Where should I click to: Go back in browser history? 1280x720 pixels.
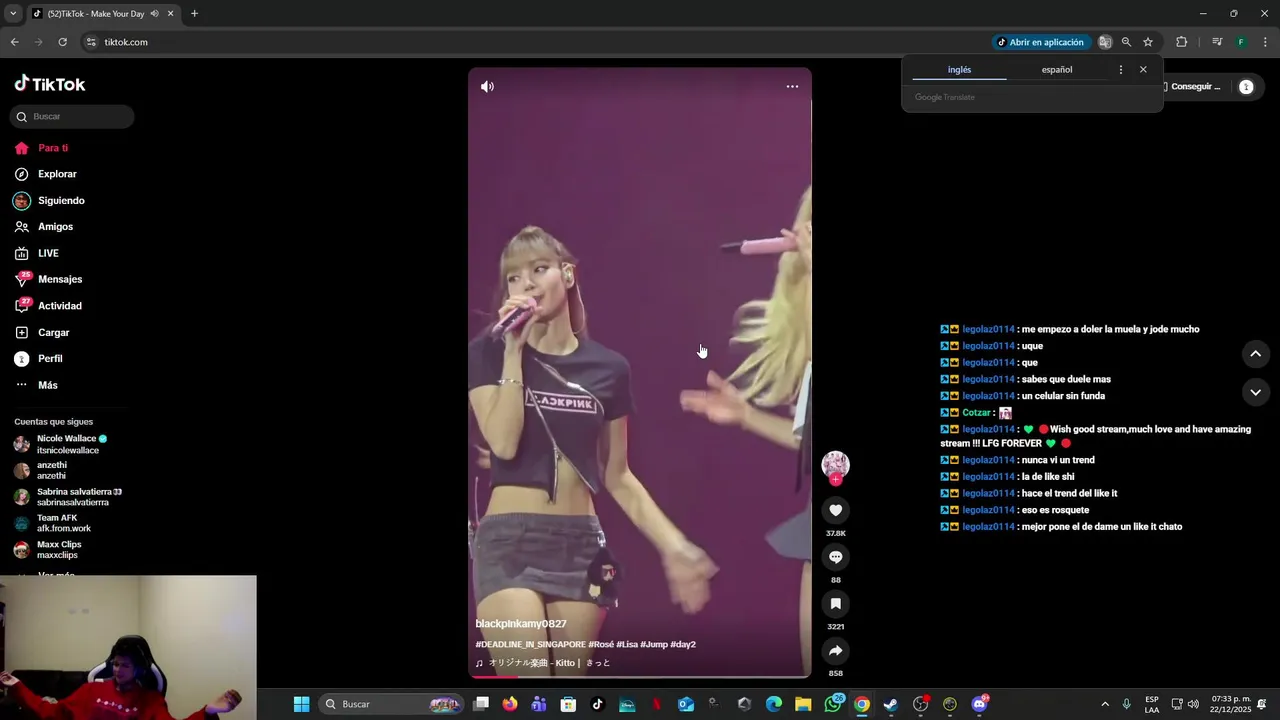tap(14, 42)
